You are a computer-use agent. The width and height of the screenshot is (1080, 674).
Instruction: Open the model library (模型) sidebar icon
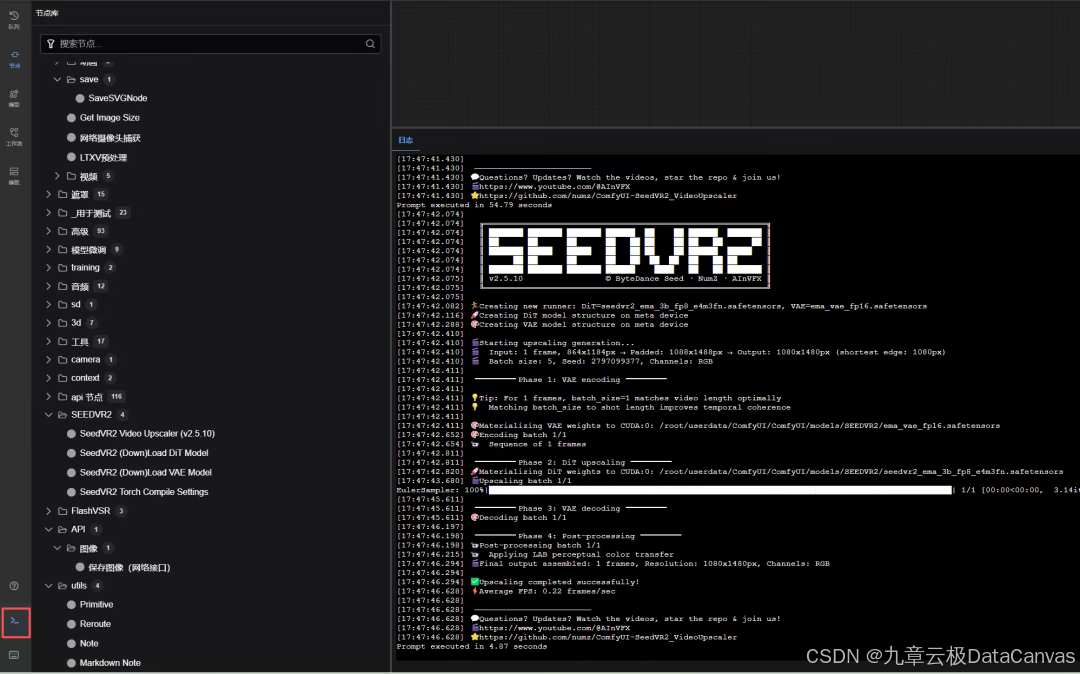[14, 97]
